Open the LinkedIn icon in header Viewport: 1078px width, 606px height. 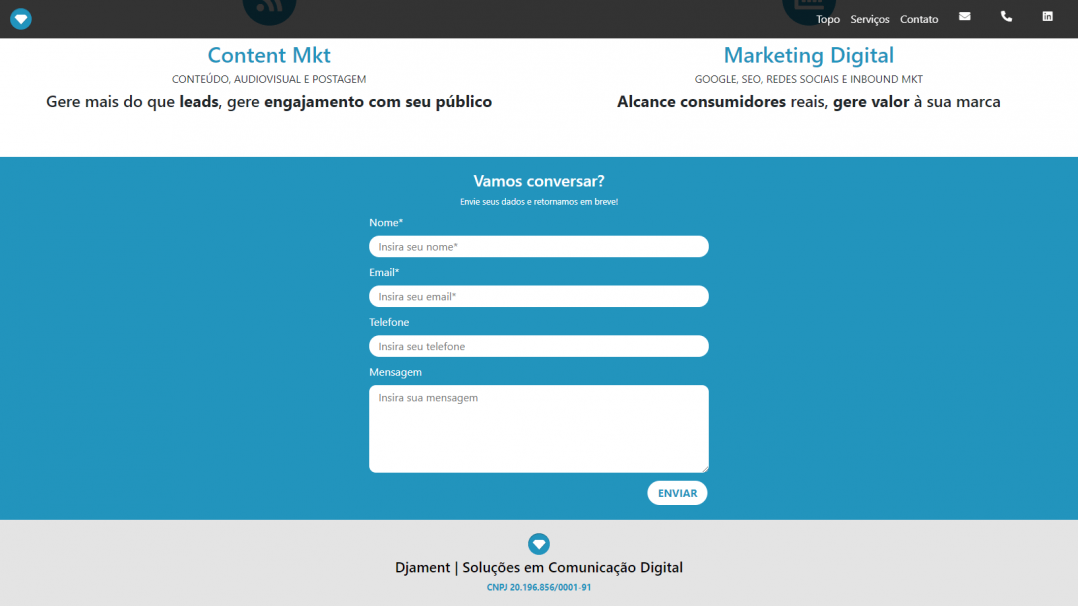click(1047, 16)
